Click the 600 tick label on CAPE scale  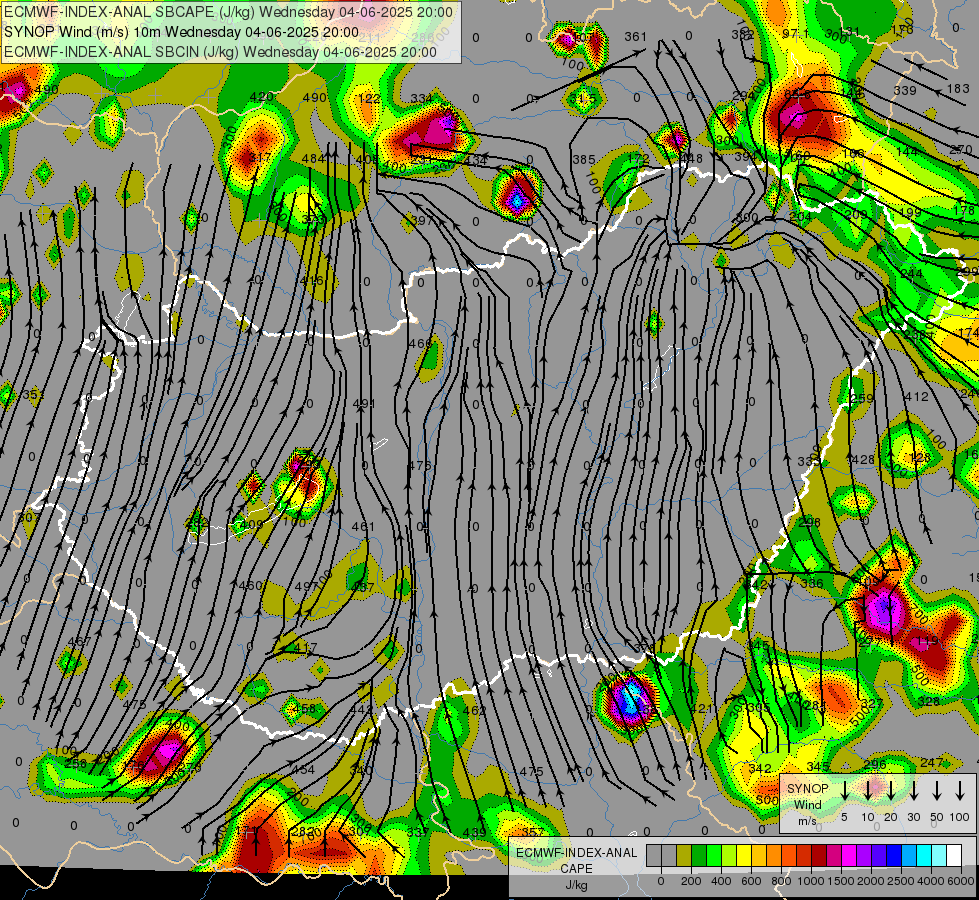(751, 881)
